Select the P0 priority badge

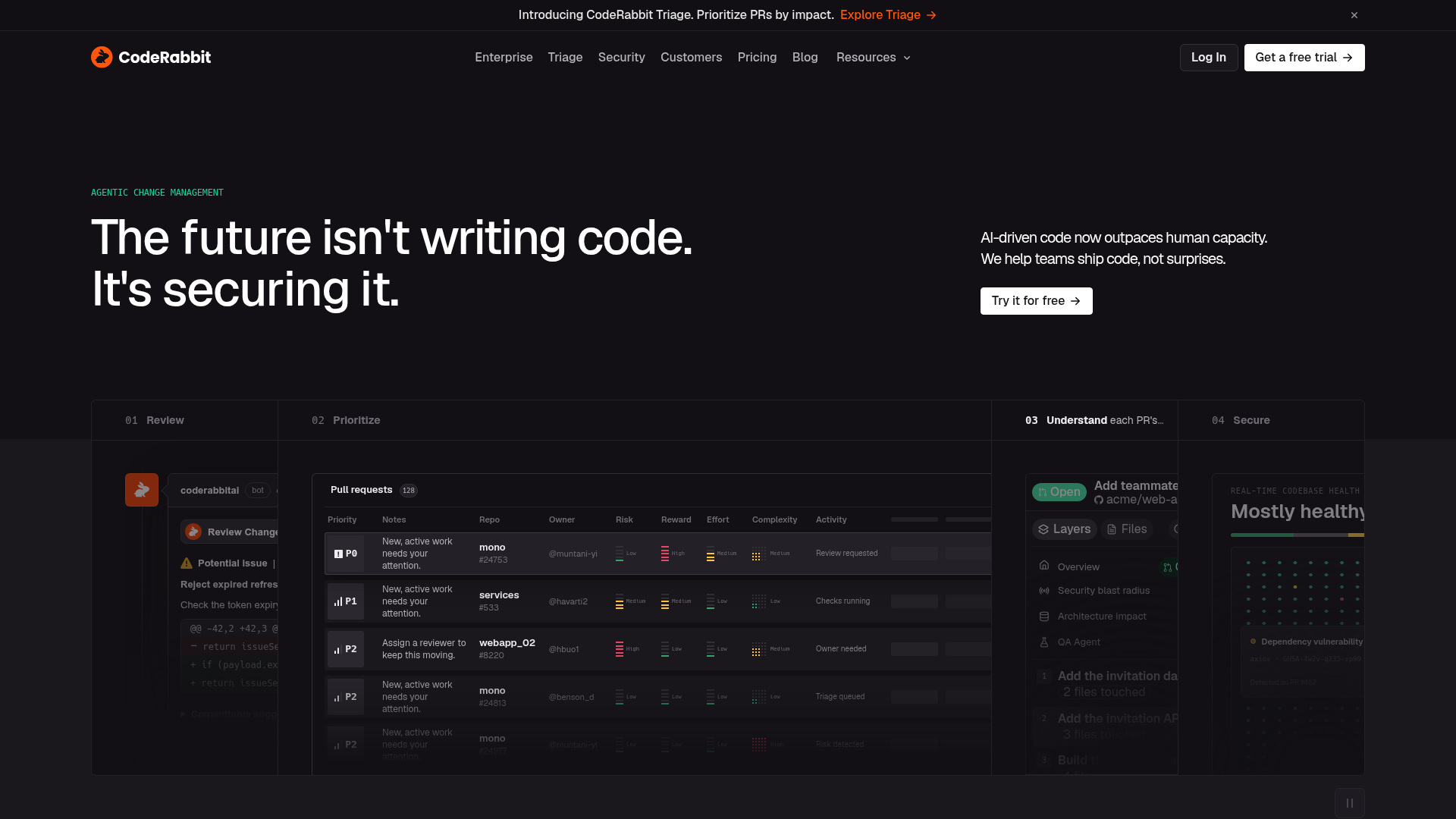pos(346,554)
